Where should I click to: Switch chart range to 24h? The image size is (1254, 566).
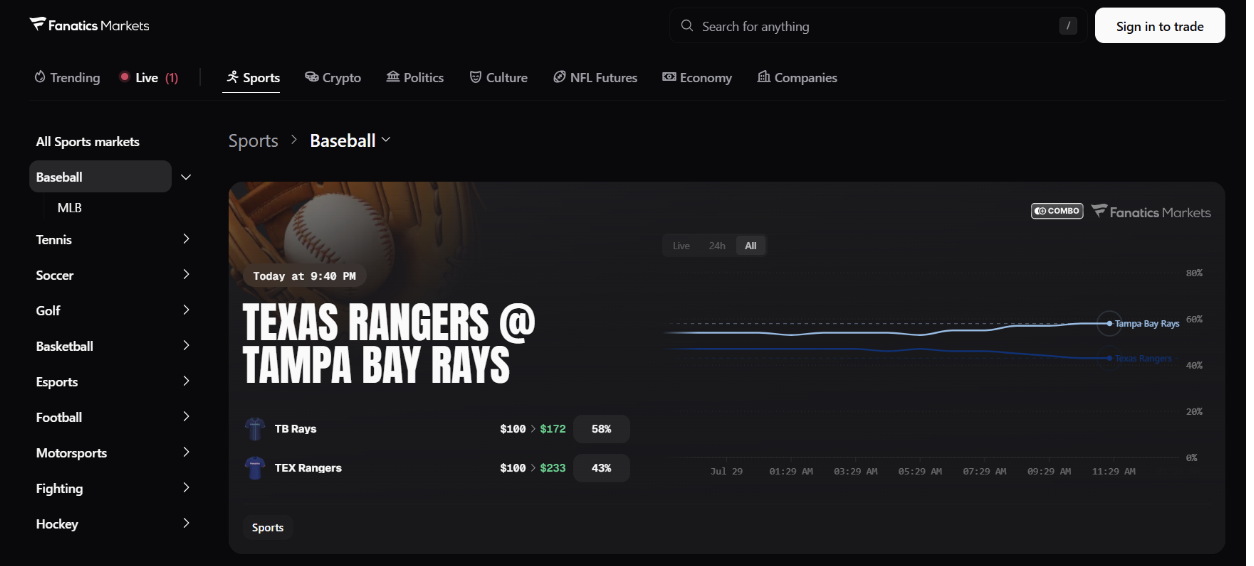tap(717, 246)
